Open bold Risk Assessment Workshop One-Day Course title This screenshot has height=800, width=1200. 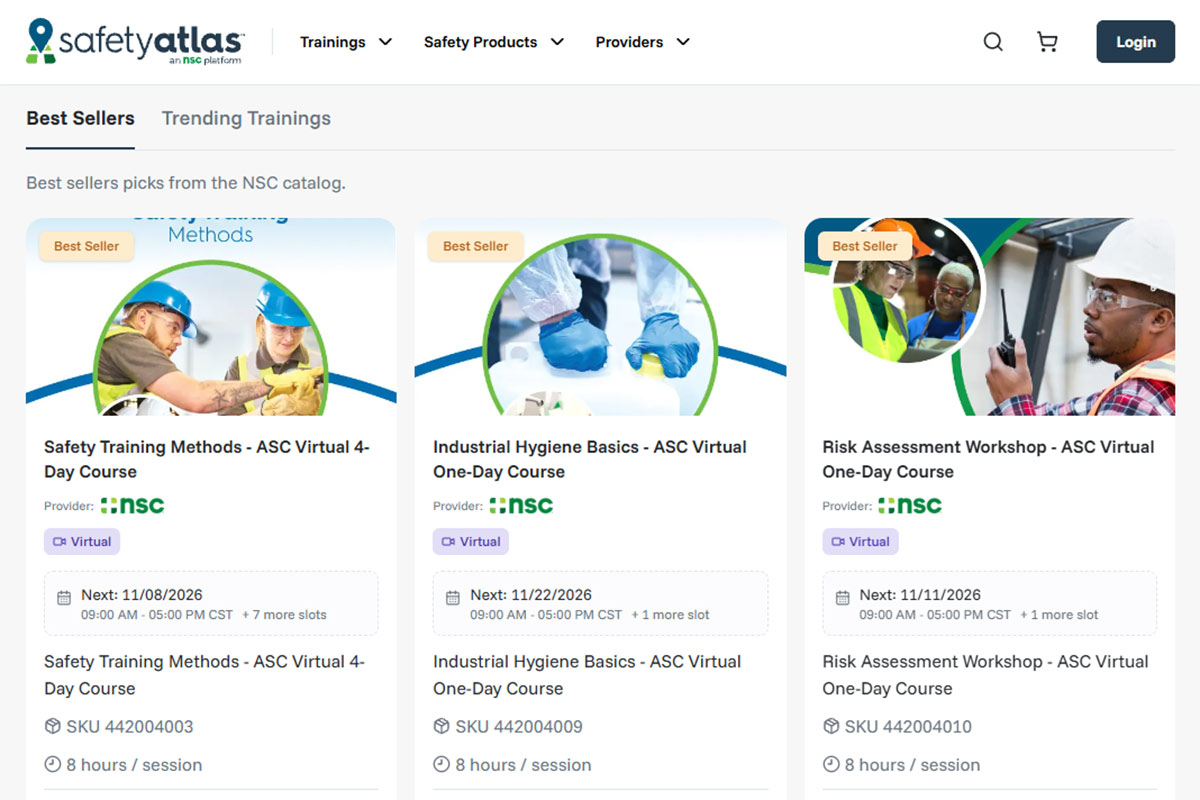[988, 459]
